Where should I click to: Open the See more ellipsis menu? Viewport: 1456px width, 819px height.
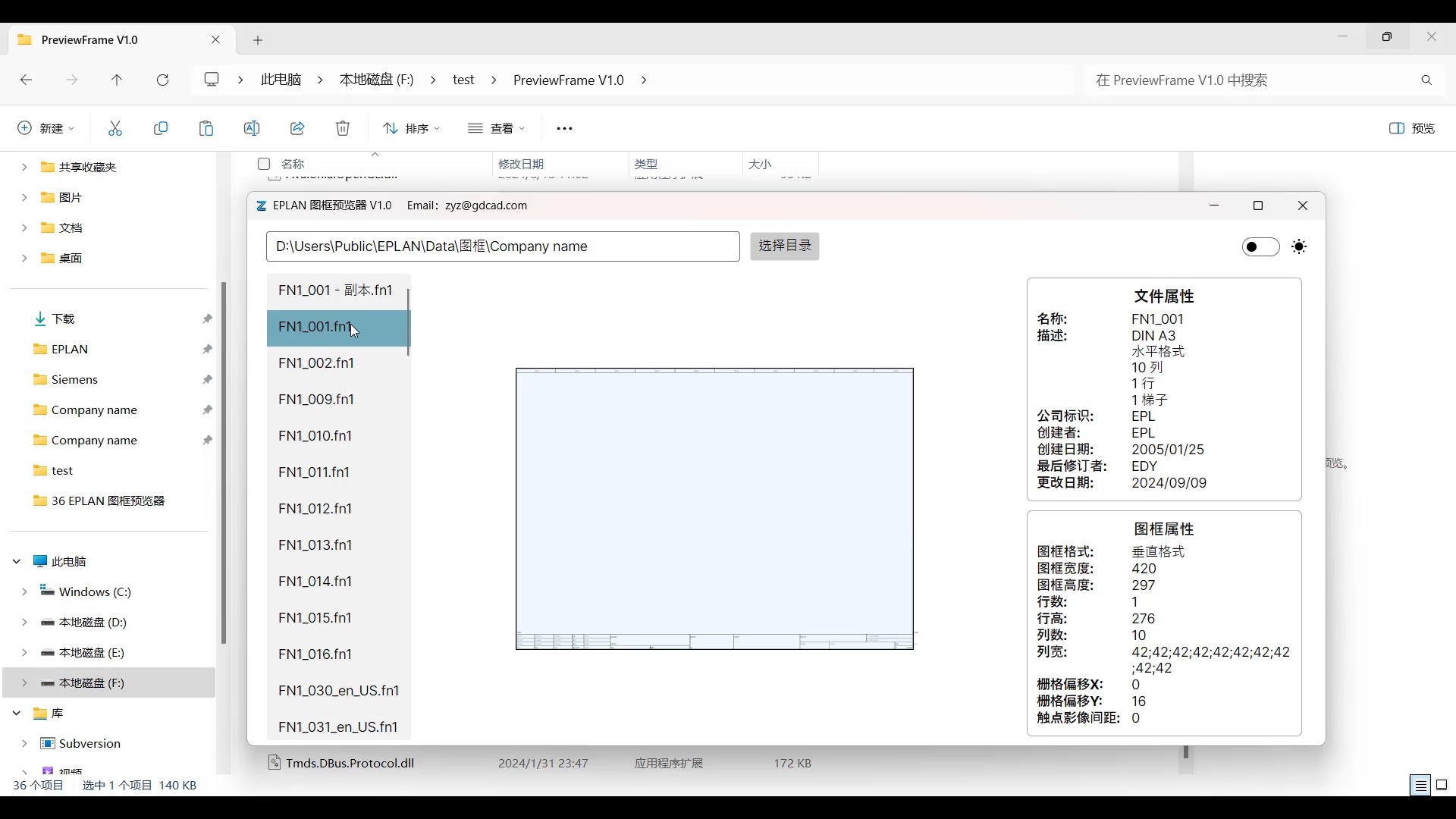[565, 129]
